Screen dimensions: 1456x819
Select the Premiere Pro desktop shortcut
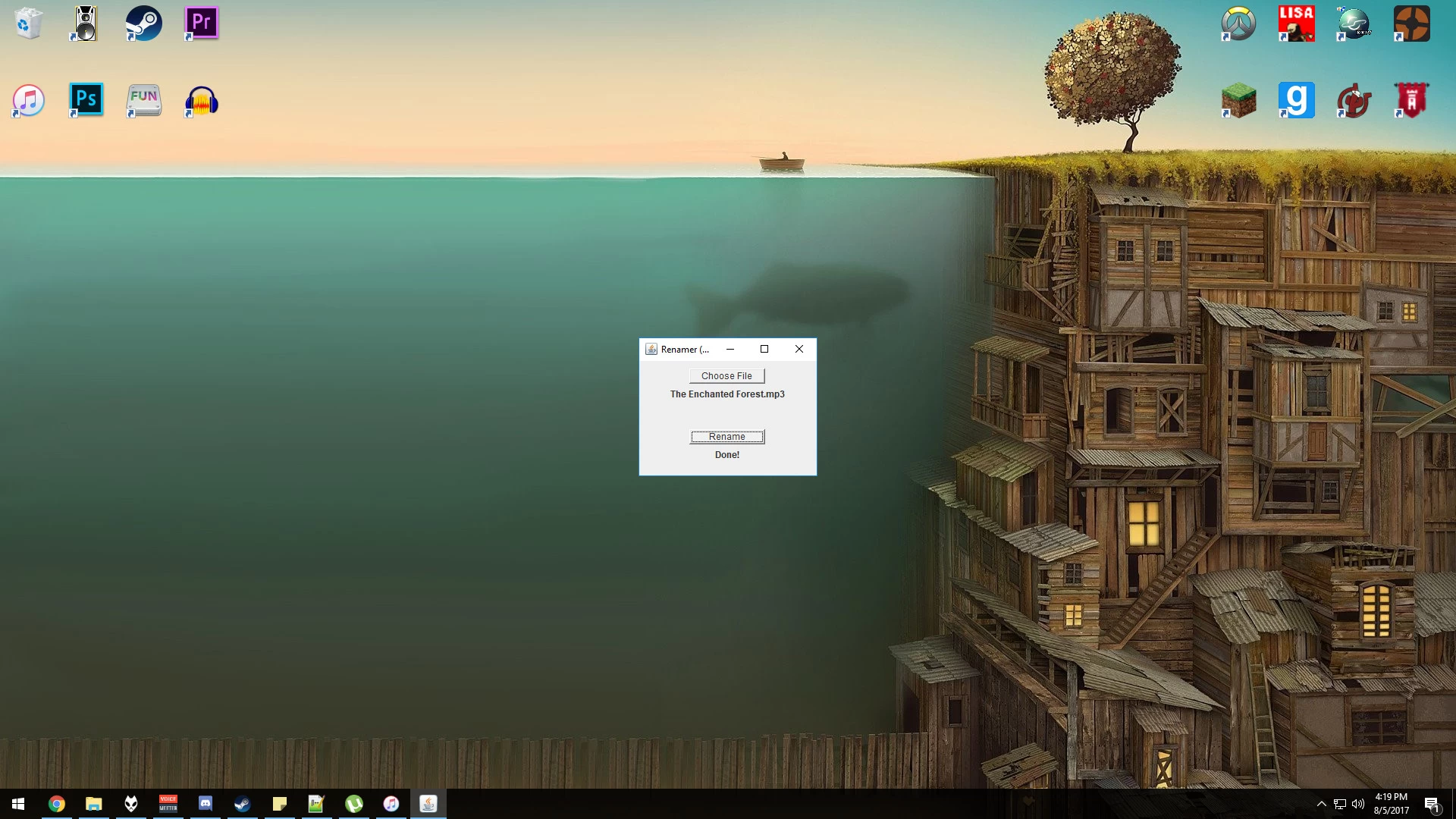[x=201, y=23]
